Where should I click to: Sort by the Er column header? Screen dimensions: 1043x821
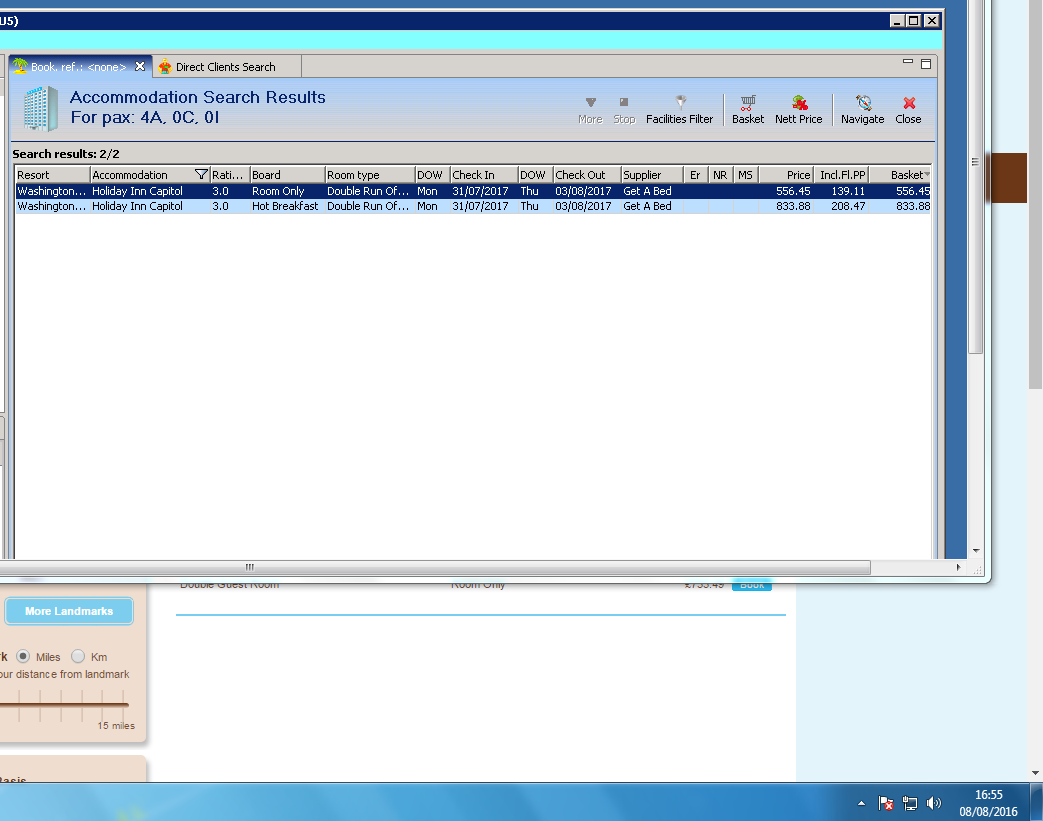tap(696, 174)
